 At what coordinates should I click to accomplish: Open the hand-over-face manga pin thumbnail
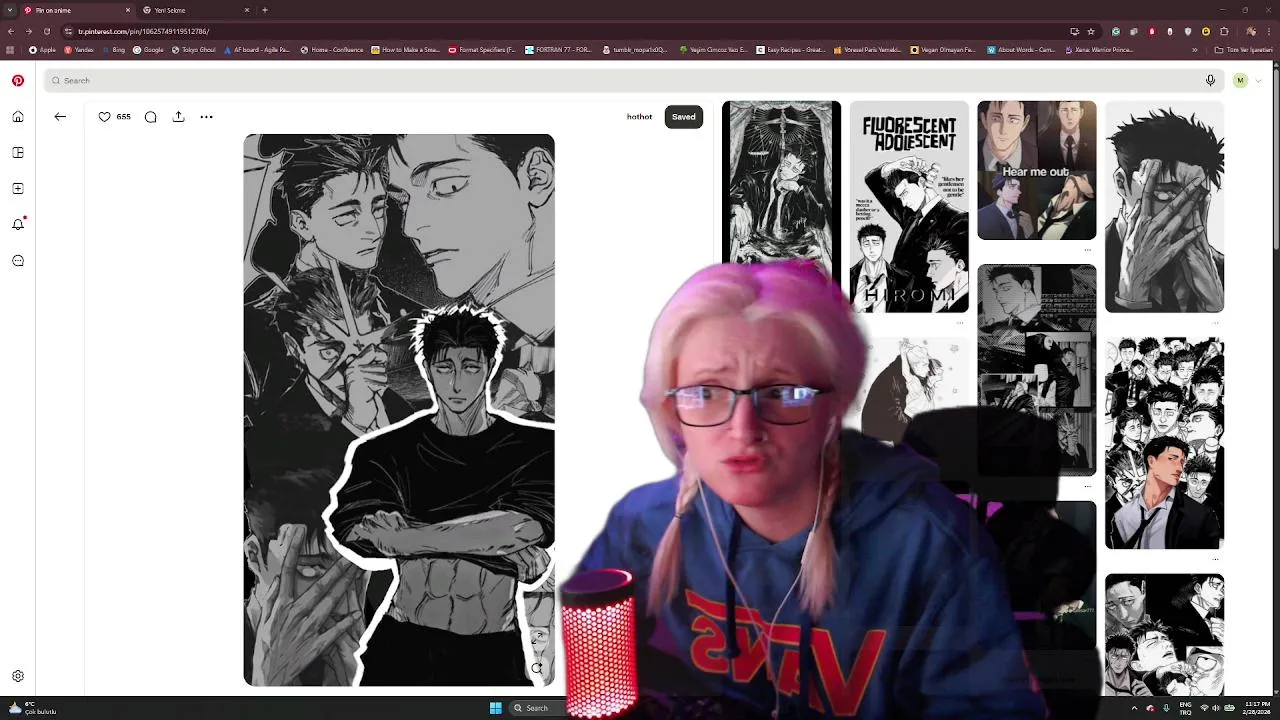tap(1164, 207)
